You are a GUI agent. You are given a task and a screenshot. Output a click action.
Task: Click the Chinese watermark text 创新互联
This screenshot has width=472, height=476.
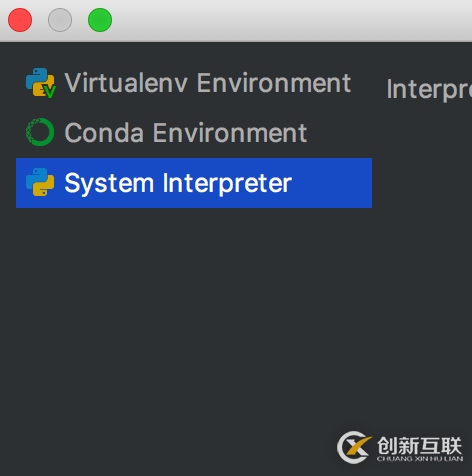pos(420,446)
